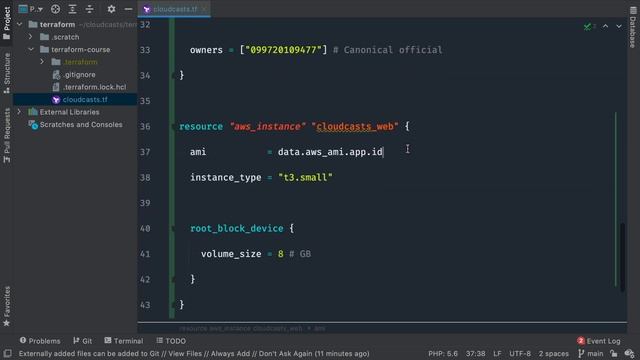This screenshot has height=360, width=640.
Task: Hide the project panel with the minus icon
Action: pyautogui.click(x=128, y=9)
